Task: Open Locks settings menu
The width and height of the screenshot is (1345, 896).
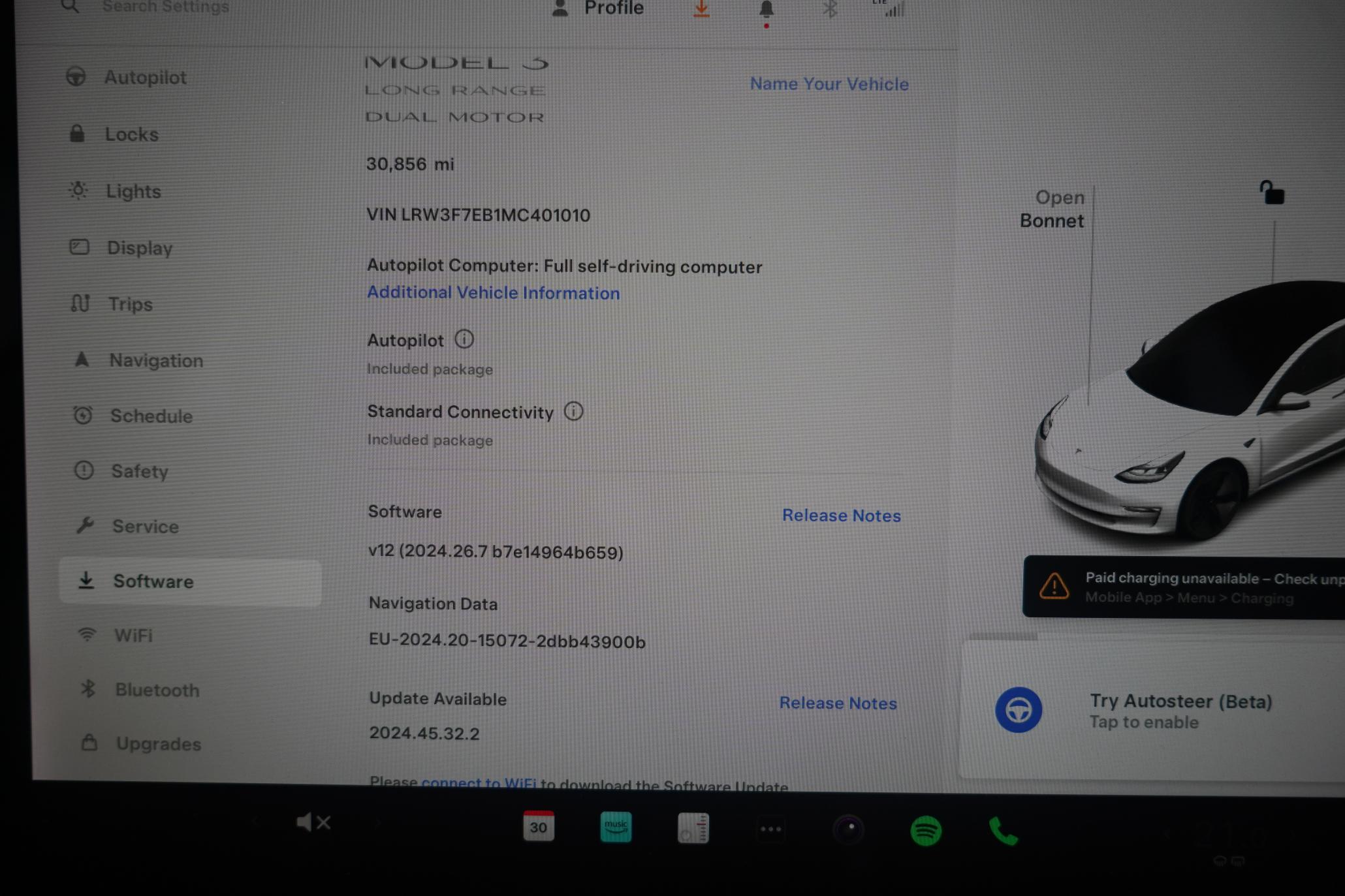Action: 130,134
